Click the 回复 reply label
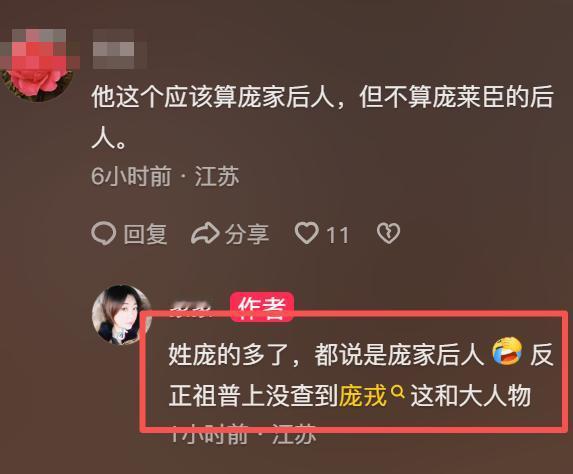This screenshot has height=474, width=573. [x=145, y=234]
